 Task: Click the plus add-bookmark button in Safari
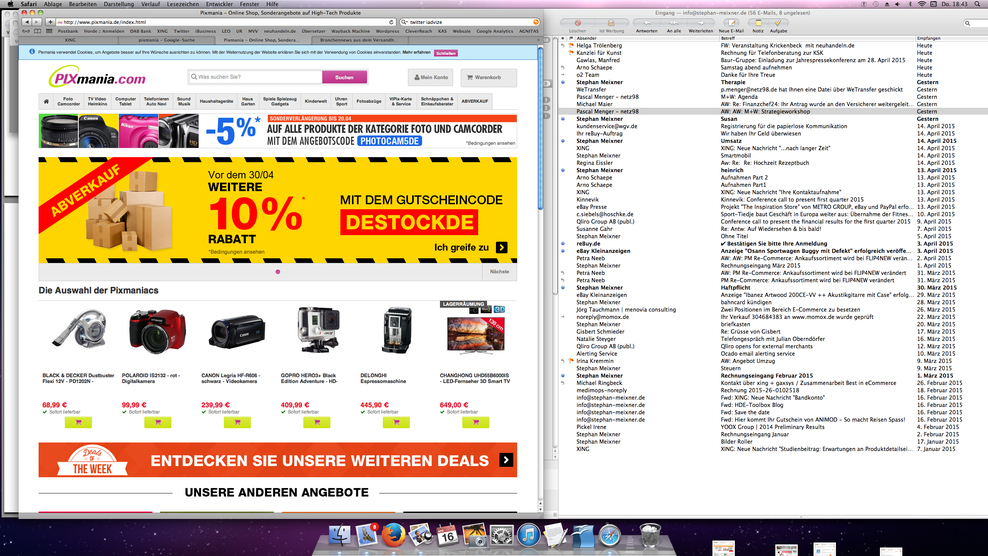point(50,22)
